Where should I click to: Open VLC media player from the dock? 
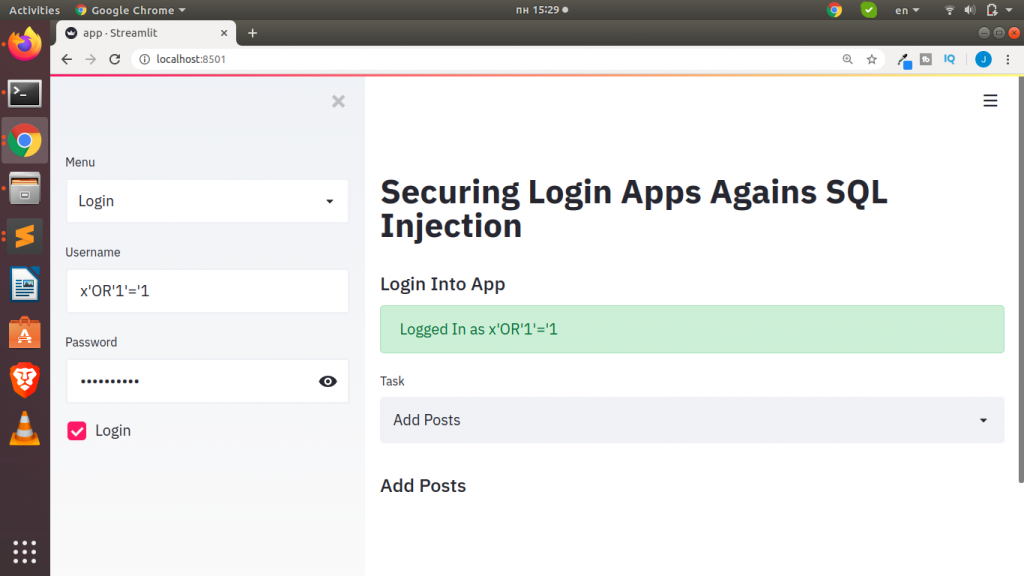(23, 427)
